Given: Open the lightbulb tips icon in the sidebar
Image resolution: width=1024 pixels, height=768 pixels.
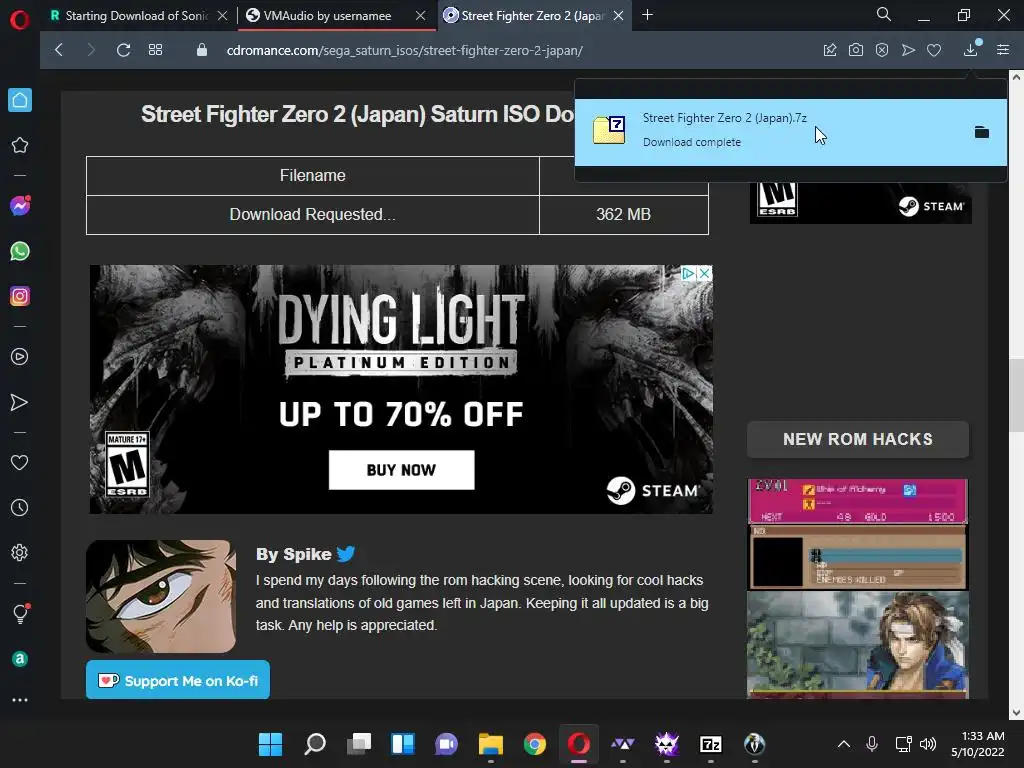Looking at the screenshot, I should point(20,613).
